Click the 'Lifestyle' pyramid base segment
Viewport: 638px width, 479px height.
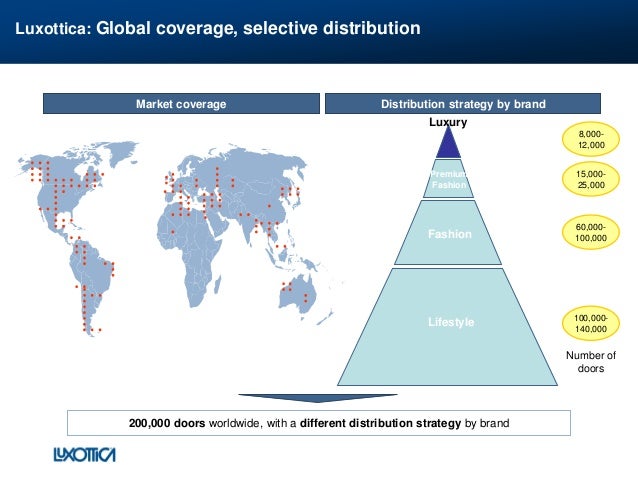[x=448, y=328]
